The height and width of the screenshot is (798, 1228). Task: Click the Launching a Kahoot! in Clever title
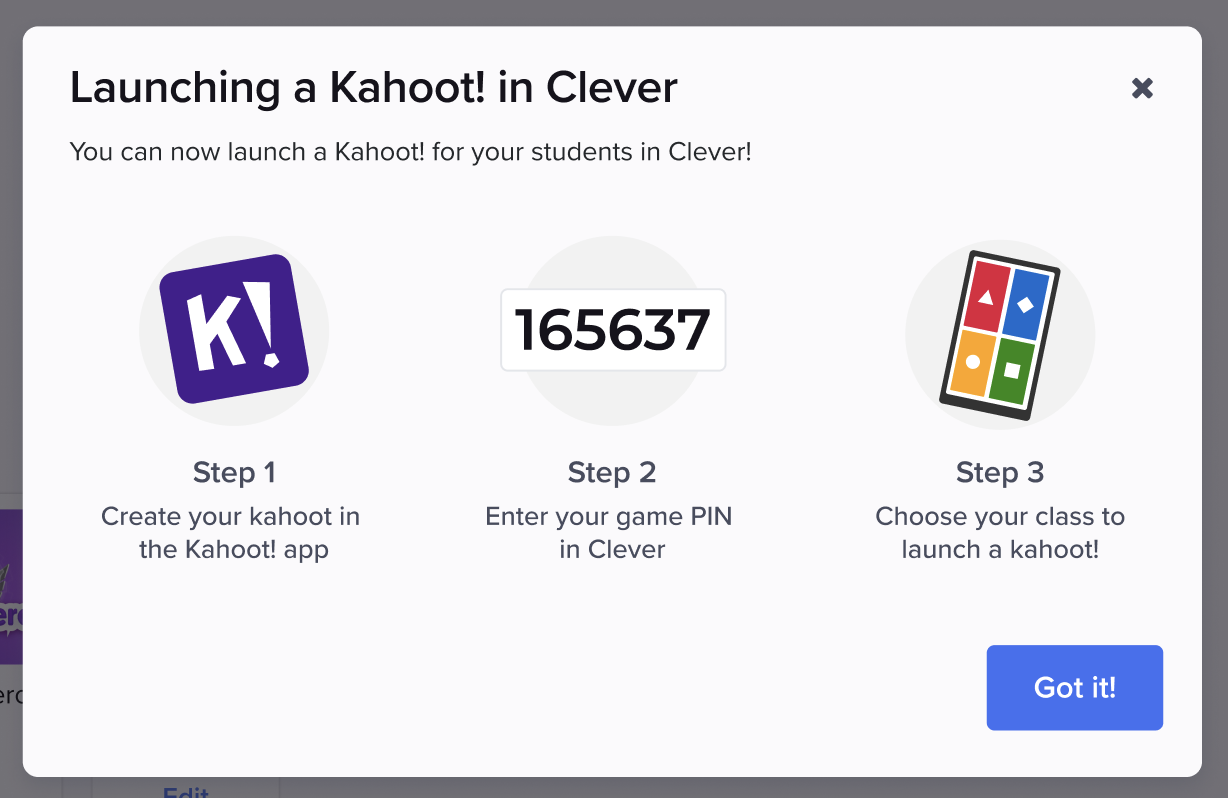point(372,87)
